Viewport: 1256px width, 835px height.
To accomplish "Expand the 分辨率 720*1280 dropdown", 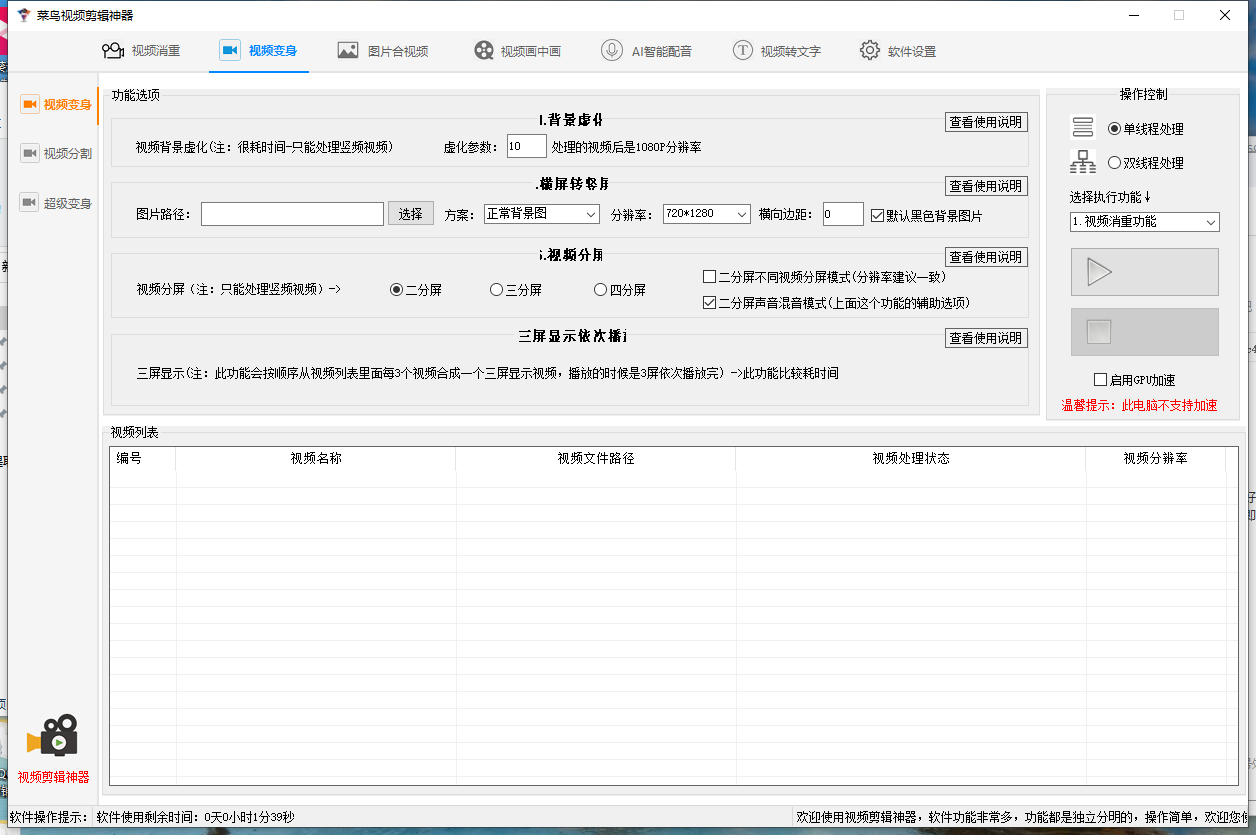I will 706,214.
